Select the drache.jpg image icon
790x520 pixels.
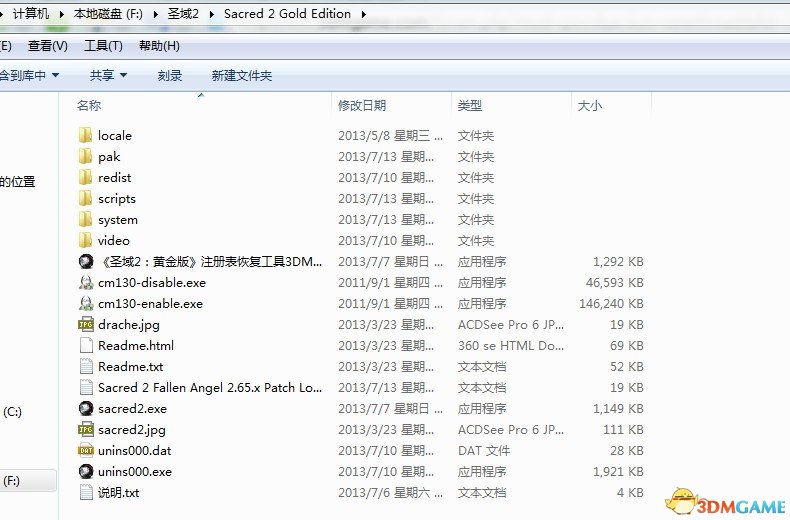86,324
